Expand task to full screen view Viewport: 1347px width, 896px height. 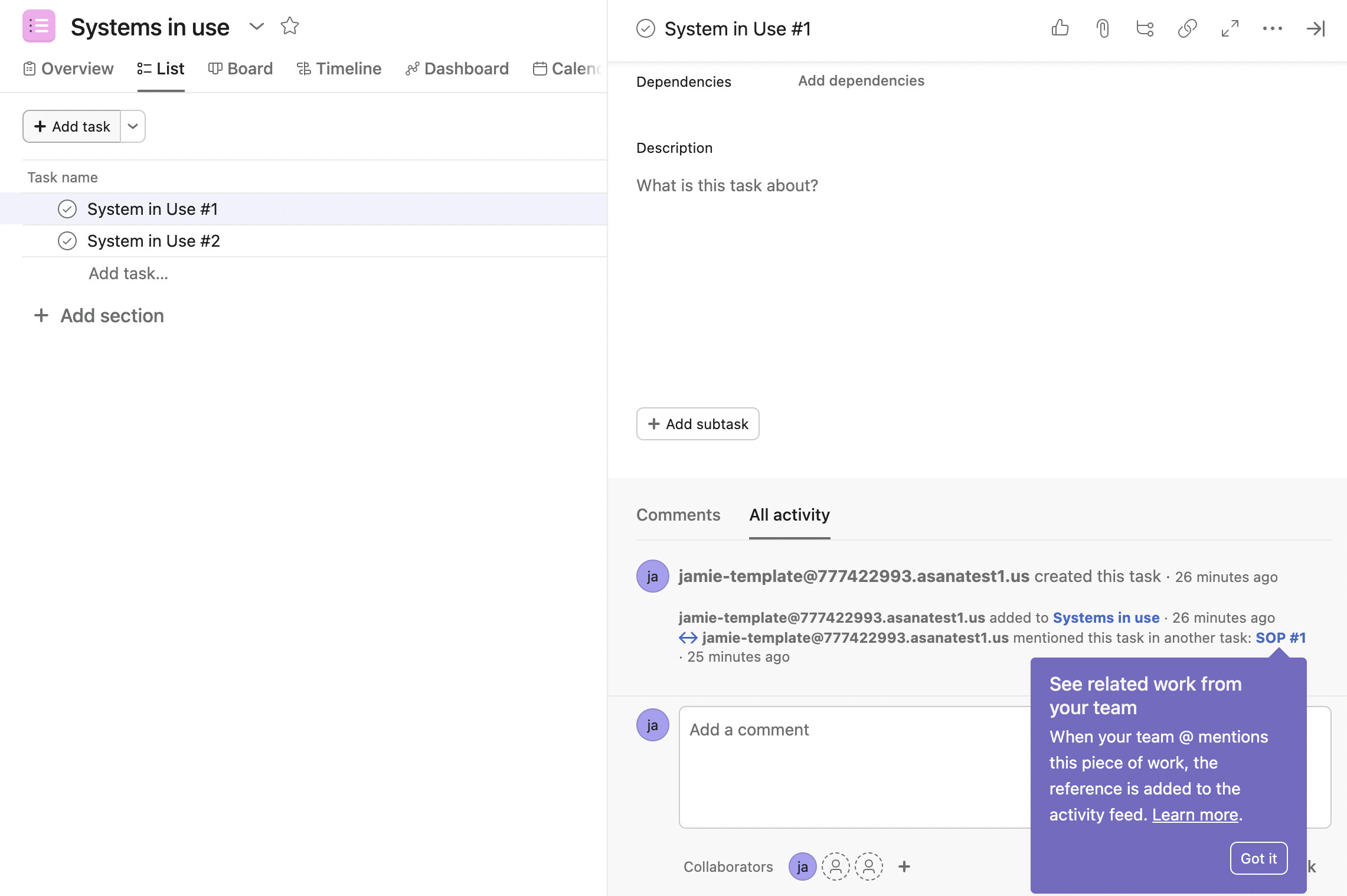click(x=1230, y=28)
